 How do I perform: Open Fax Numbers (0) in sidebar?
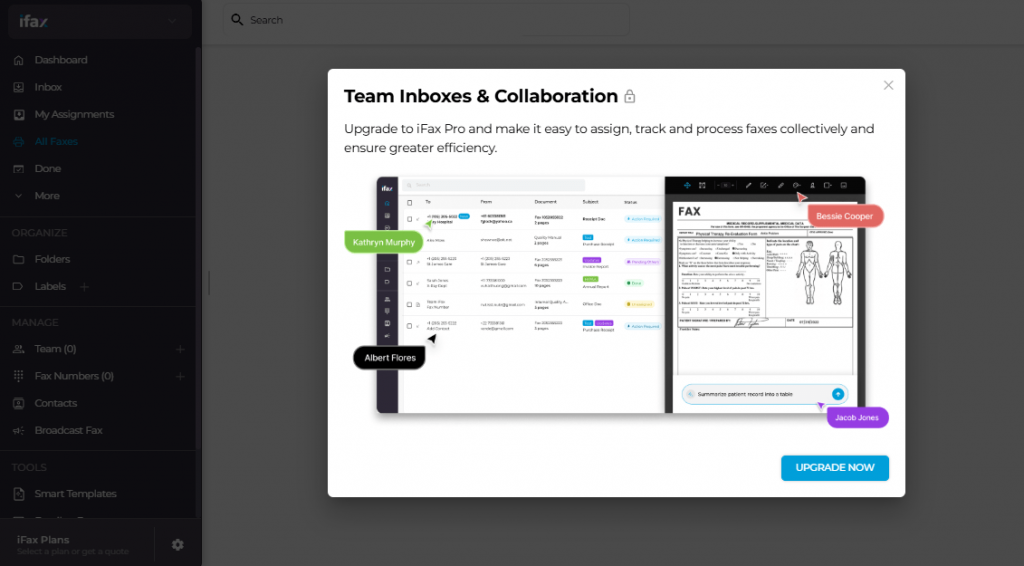pyautogui.click(x=74, y=376)
